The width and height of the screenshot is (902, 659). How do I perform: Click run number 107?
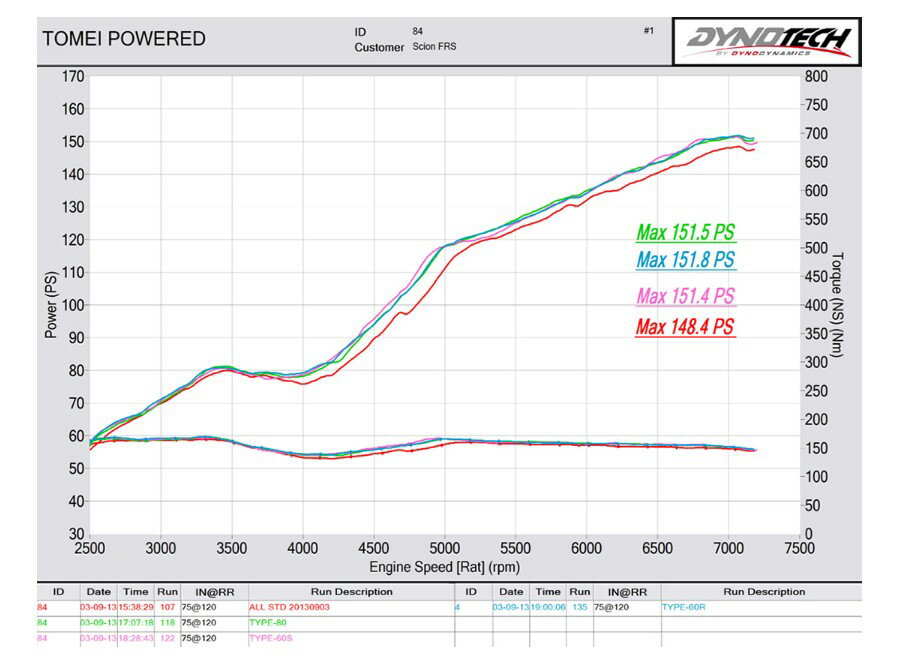[167, 607]
